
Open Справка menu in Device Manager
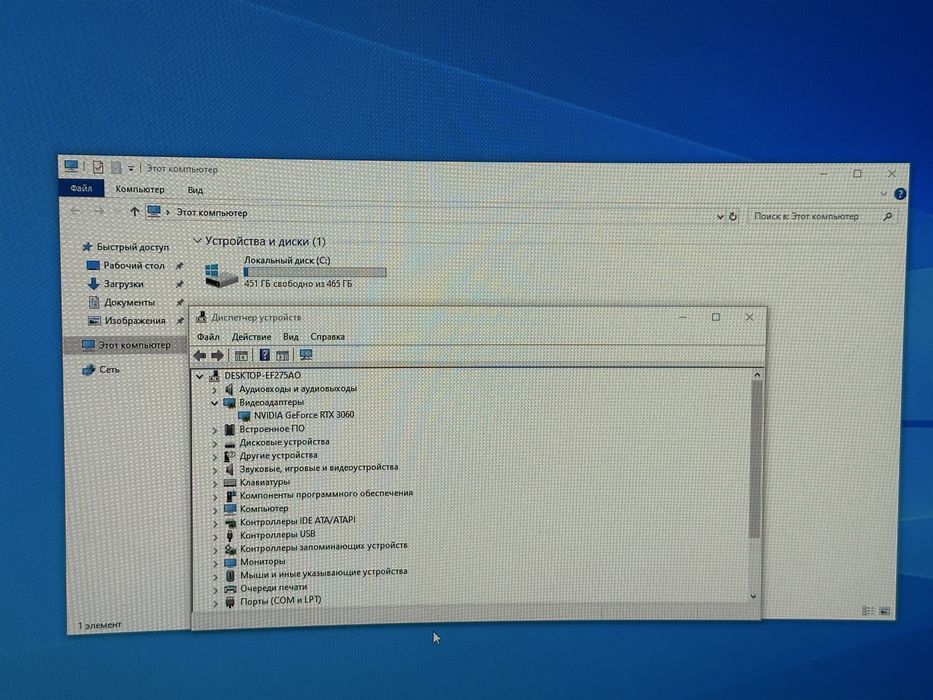(327, 337)
